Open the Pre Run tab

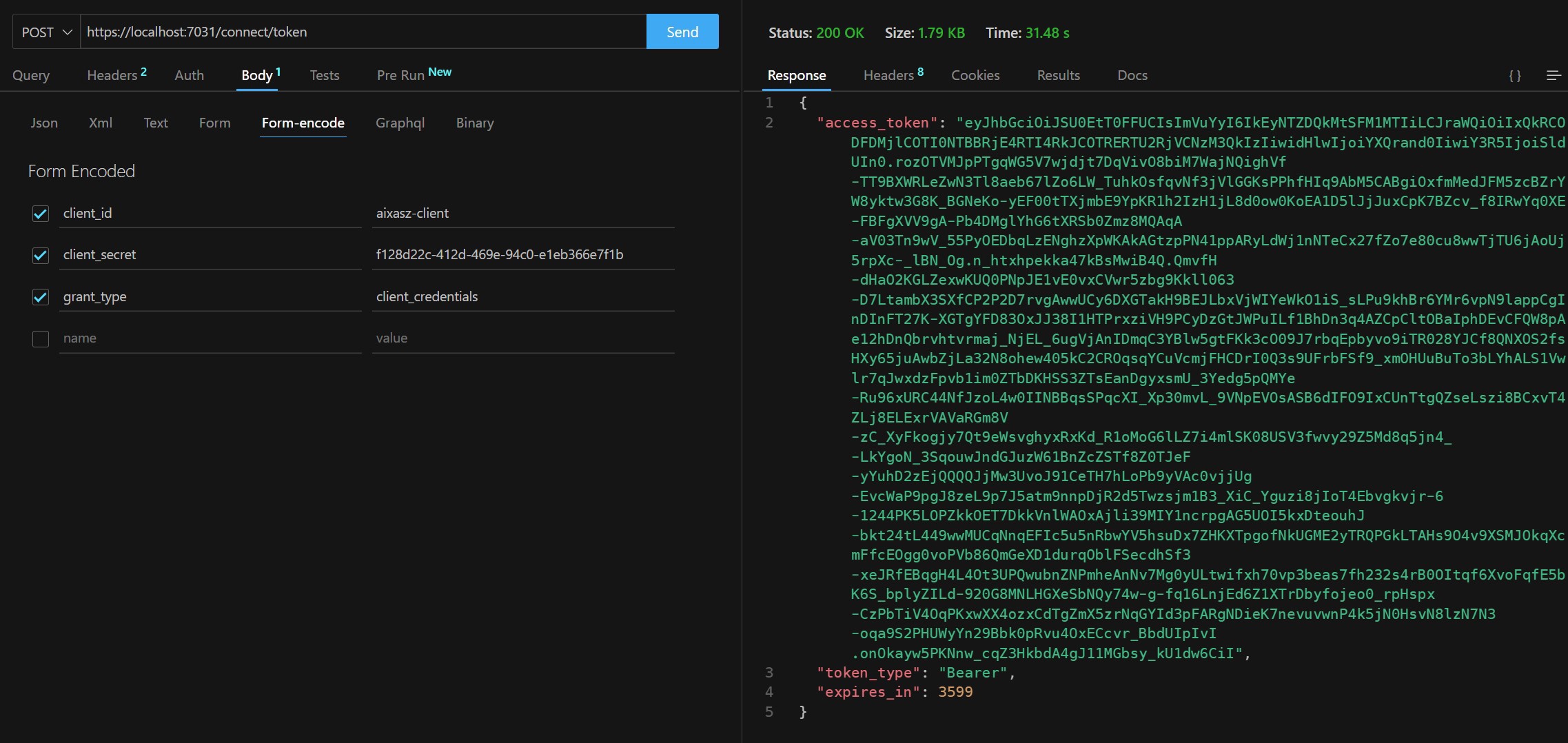coord(414,74)
